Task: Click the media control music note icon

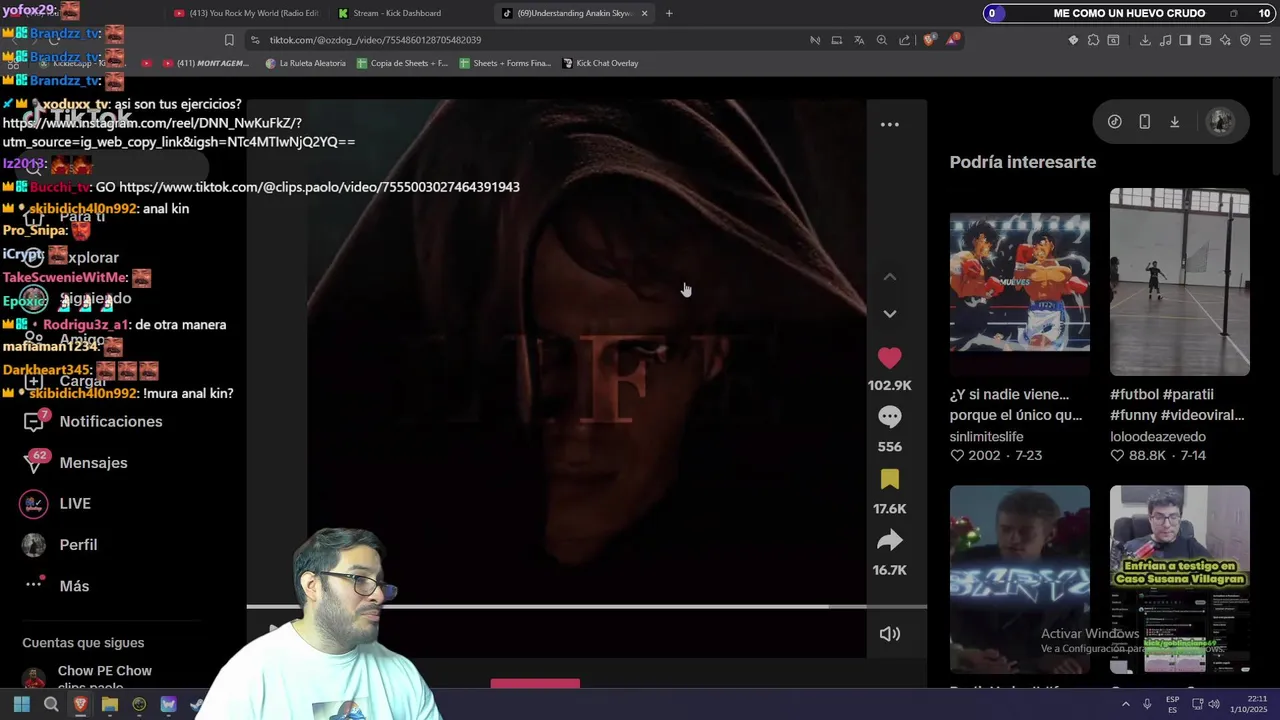Action: (x=1166, y=40)
